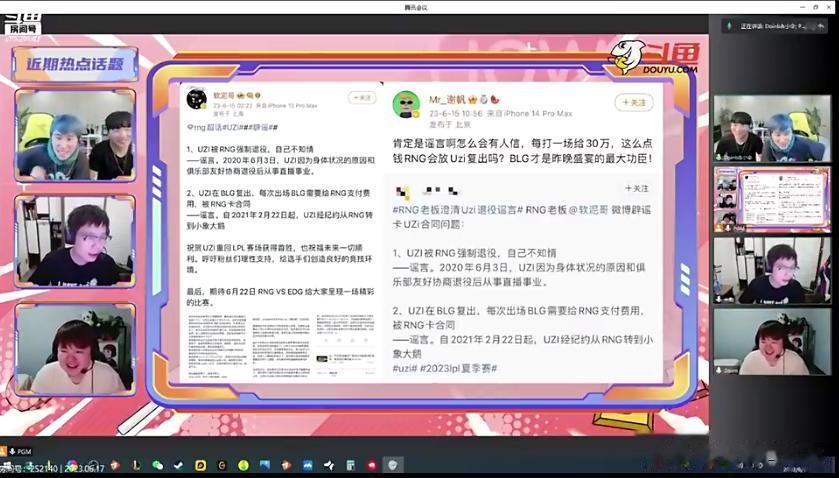Click the green avatar of Mr_谢帆
Image resolution: width=839 pixels, height=478 pixels.
point(406,104)
